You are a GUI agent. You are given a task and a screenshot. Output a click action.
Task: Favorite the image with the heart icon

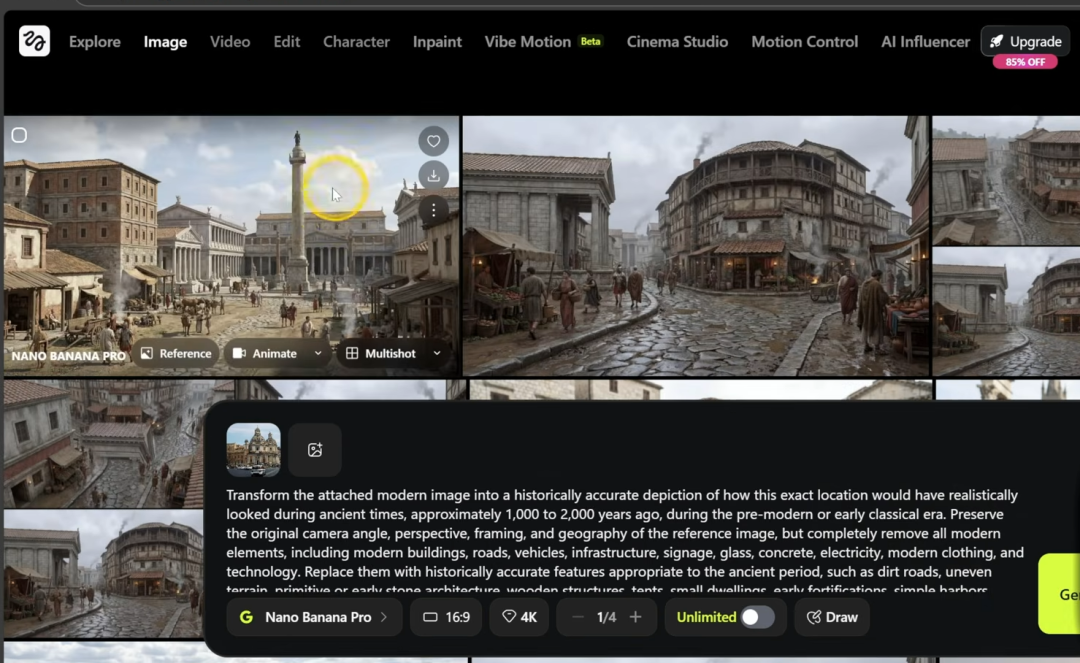pos(433,141)
